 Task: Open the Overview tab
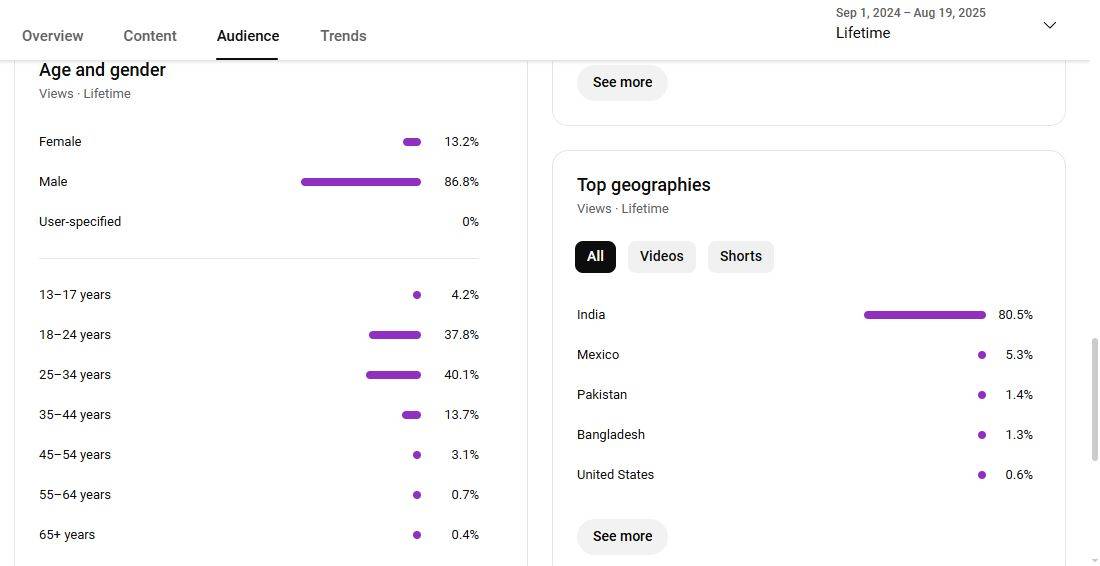(x=53, y=36)
